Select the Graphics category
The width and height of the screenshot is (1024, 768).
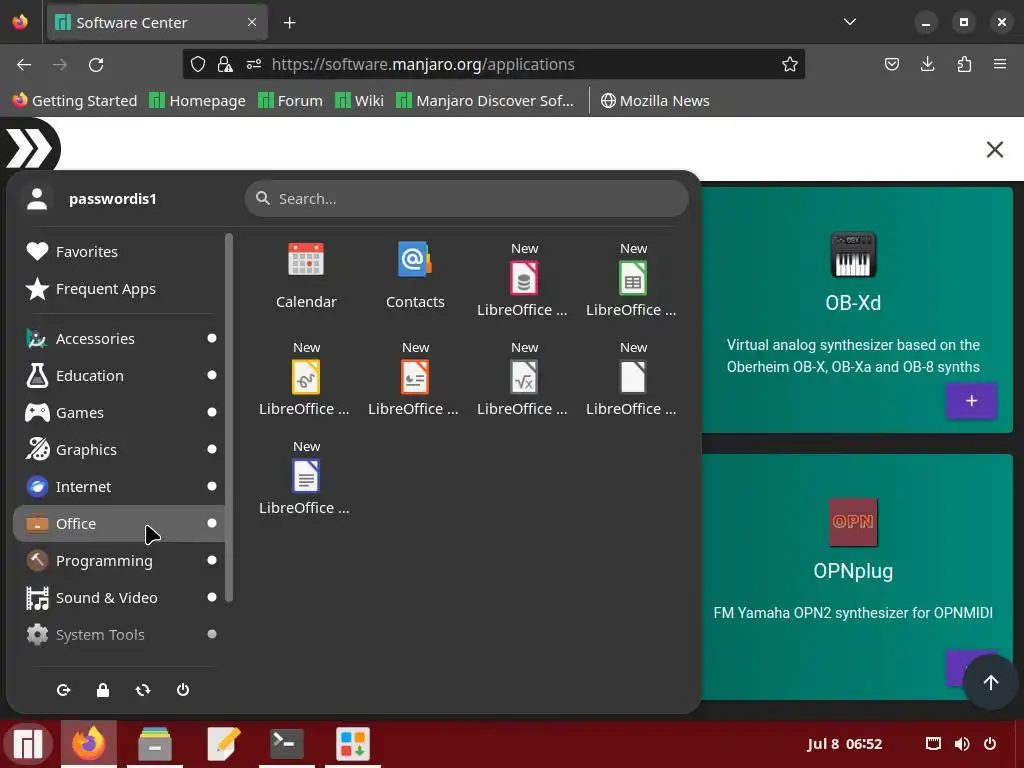pos(119,449)
